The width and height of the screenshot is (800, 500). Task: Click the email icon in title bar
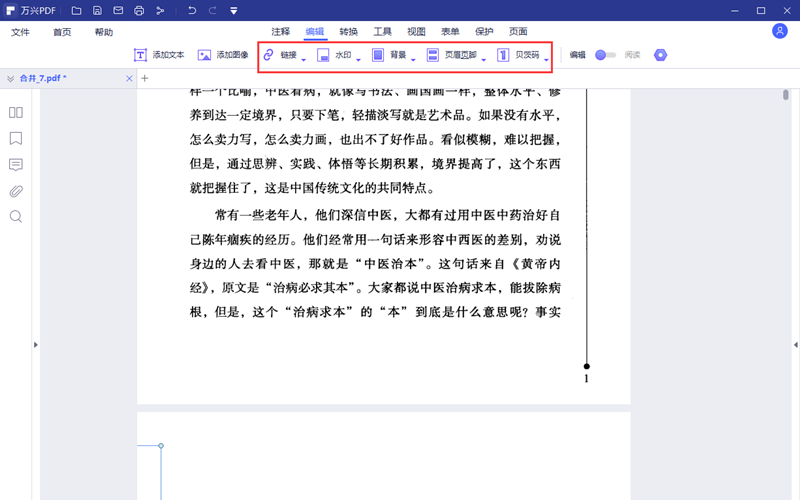[118, 11]
